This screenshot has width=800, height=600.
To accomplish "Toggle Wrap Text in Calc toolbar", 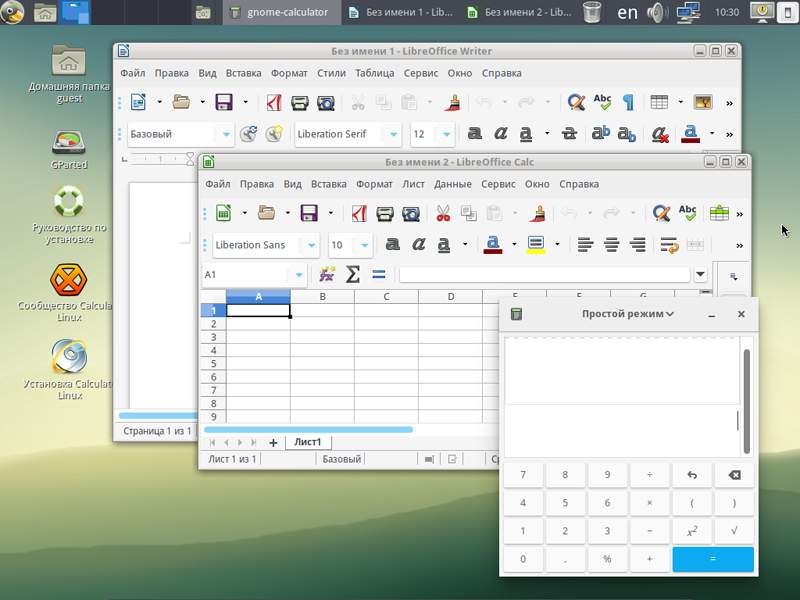I will [669, 245].
